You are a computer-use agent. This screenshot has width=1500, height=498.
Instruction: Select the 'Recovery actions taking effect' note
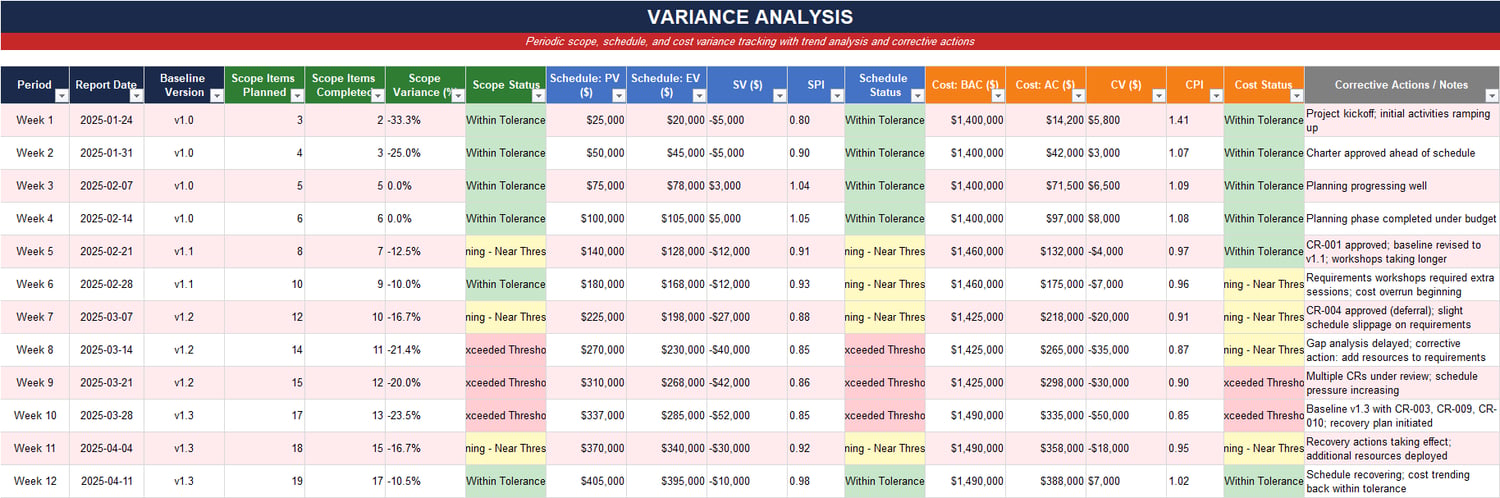(1402, 448)
